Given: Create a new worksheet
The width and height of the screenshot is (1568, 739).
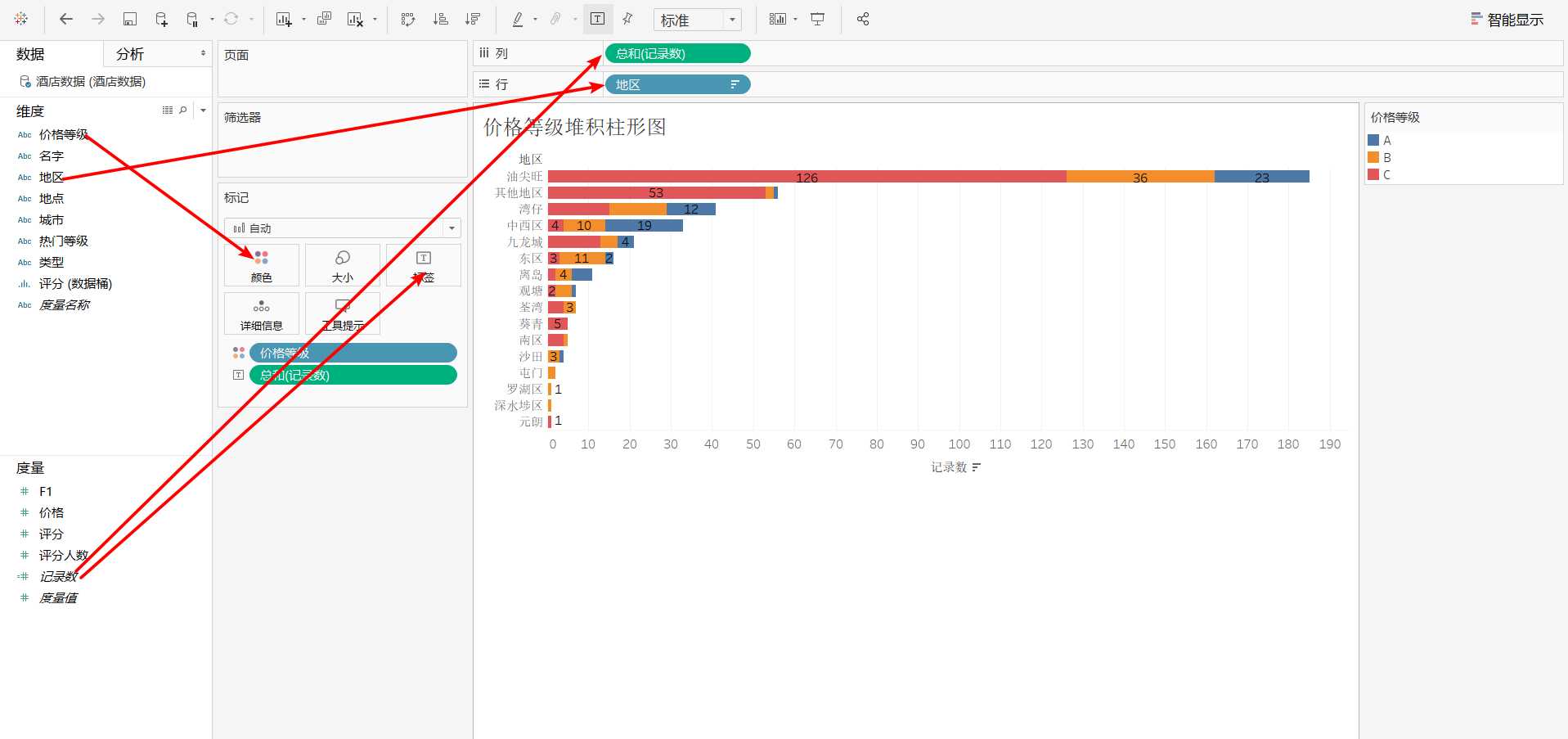Looking at the screenshot, I should (284, 19).
